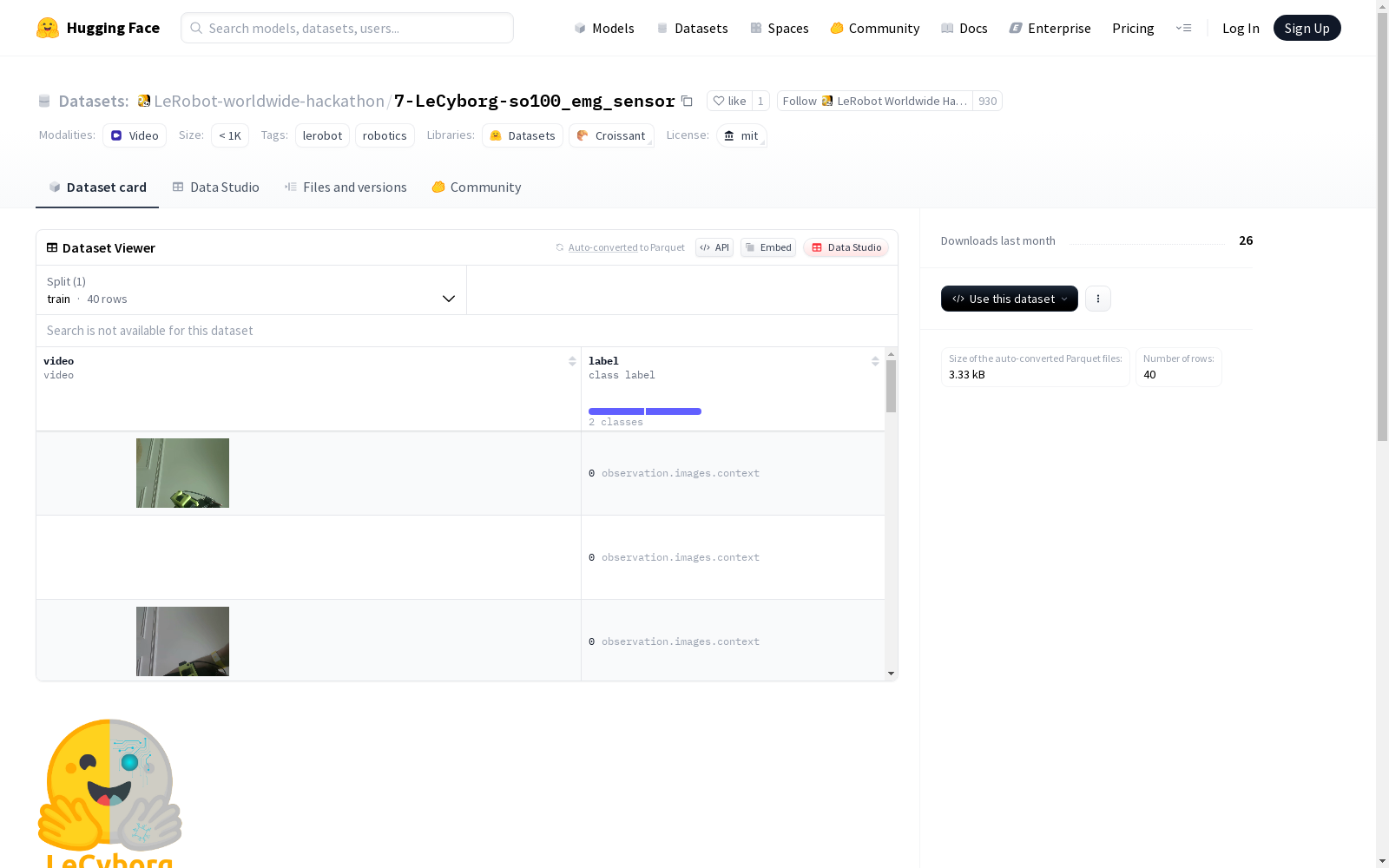1389x868 pixels.
Task: Click the dataset viewer scroll-down arrow
Action: click(891, 674)
